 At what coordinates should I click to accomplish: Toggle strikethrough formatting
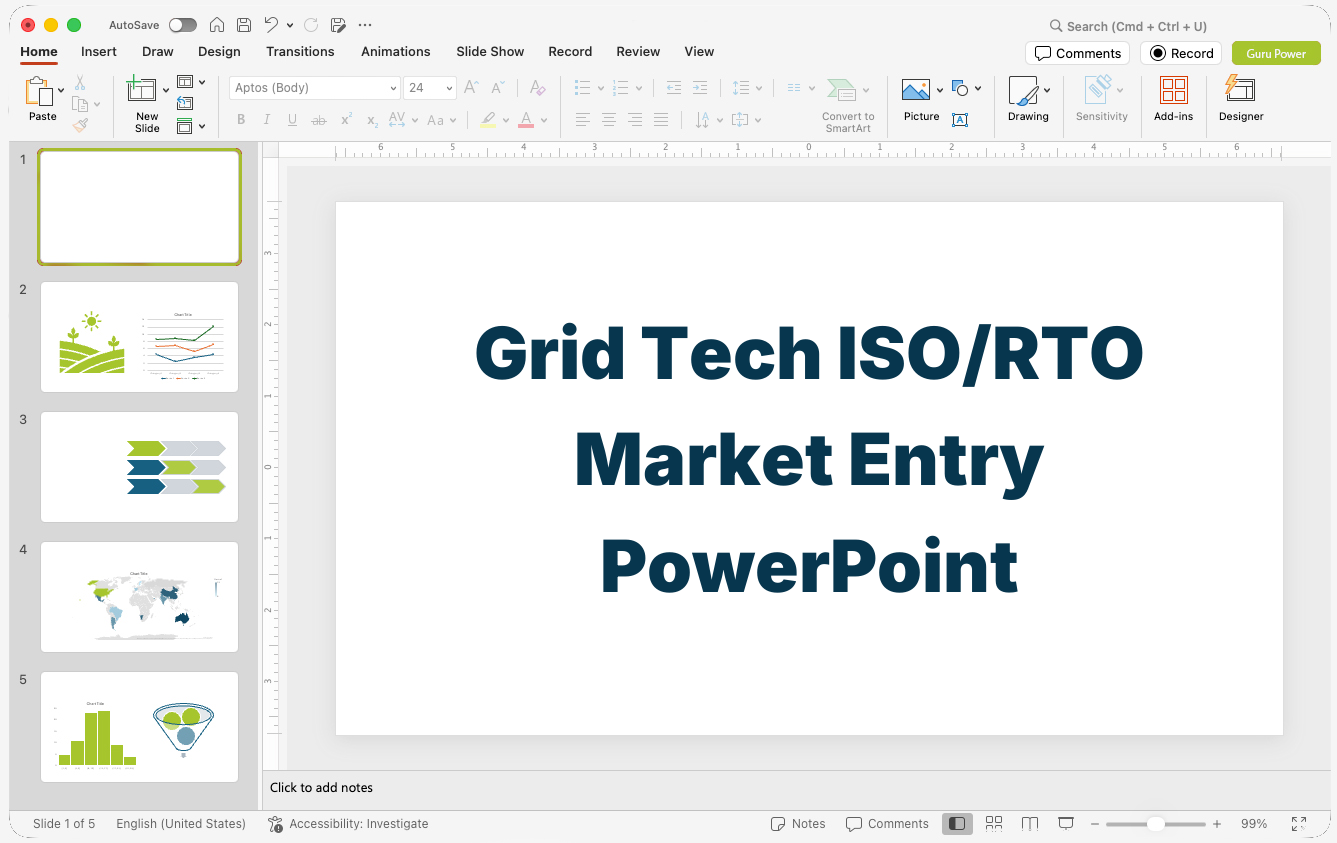click(319, 120)
